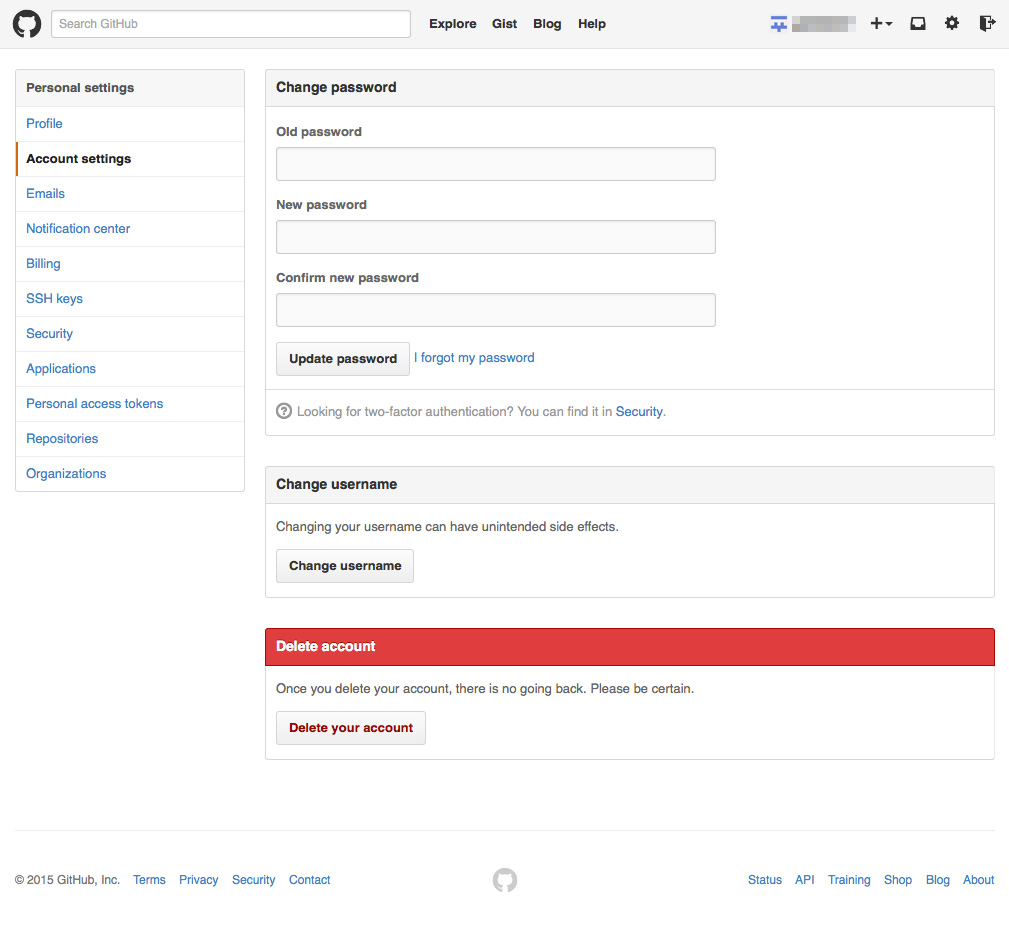This screenshot has width=1009, height=929.
Task: Click into the Search GitHub box
Action: click(x=231, y=24)
